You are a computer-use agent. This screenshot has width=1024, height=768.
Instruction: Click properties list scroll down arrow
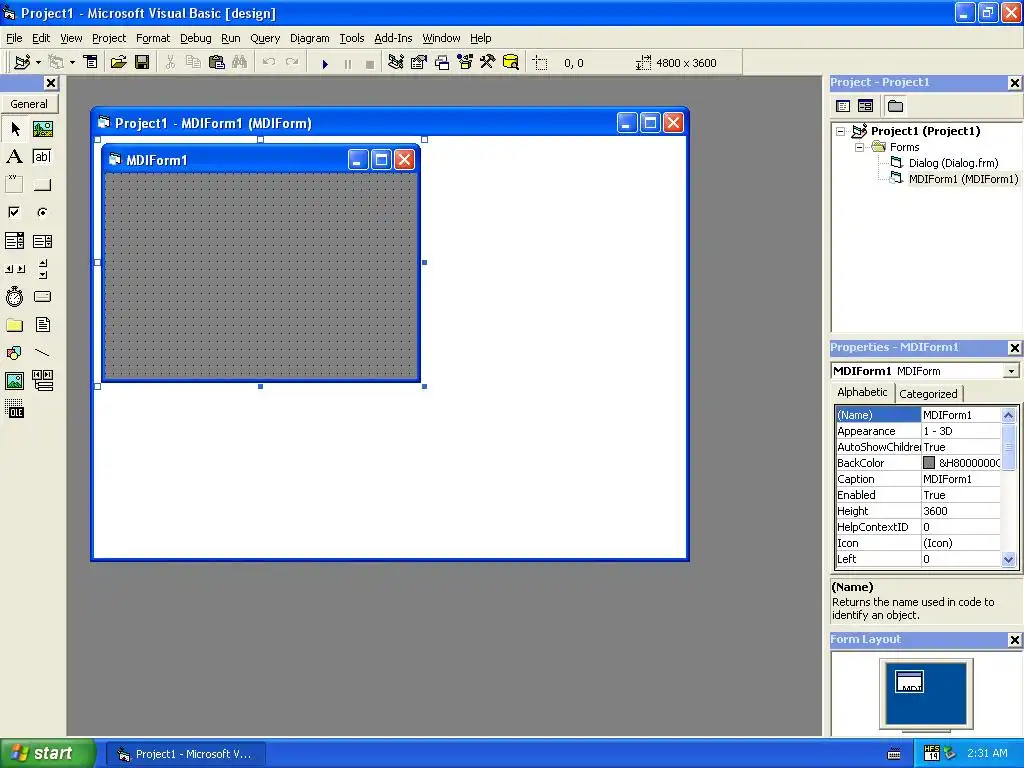pos(1008,559)
